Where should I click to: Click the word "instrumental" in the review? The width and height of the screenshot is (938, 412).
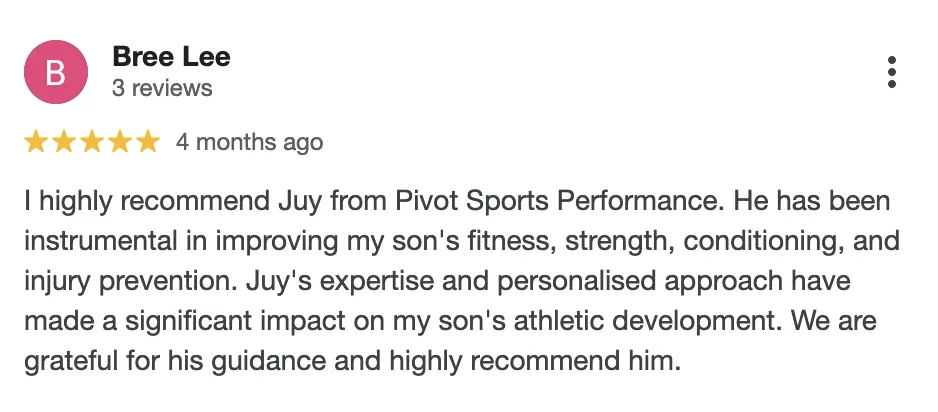[101, 242]
